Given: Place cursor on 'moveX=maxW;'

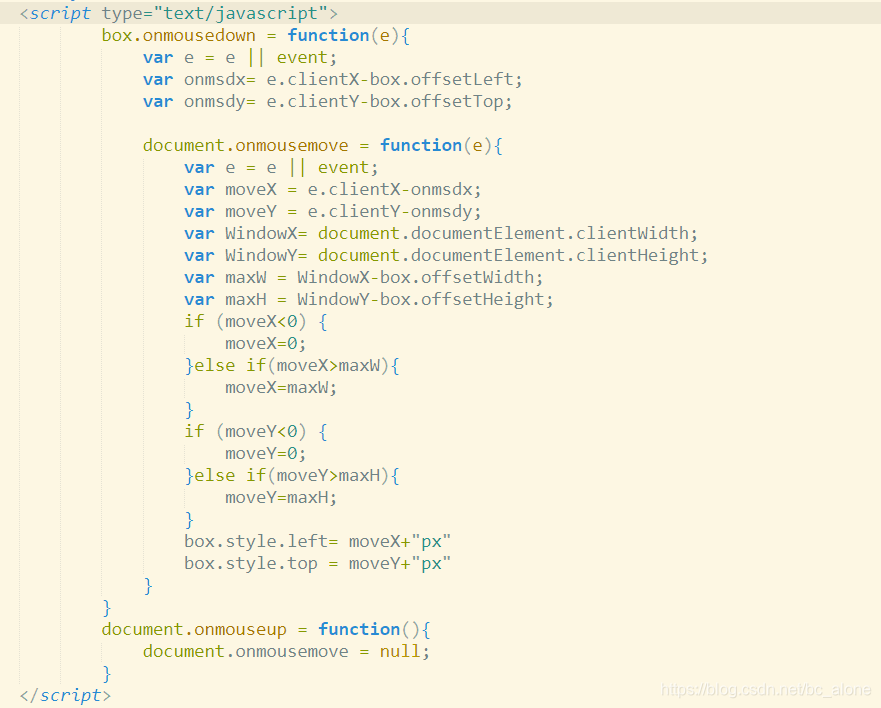Looking at the screenshot, I should 281,387.
